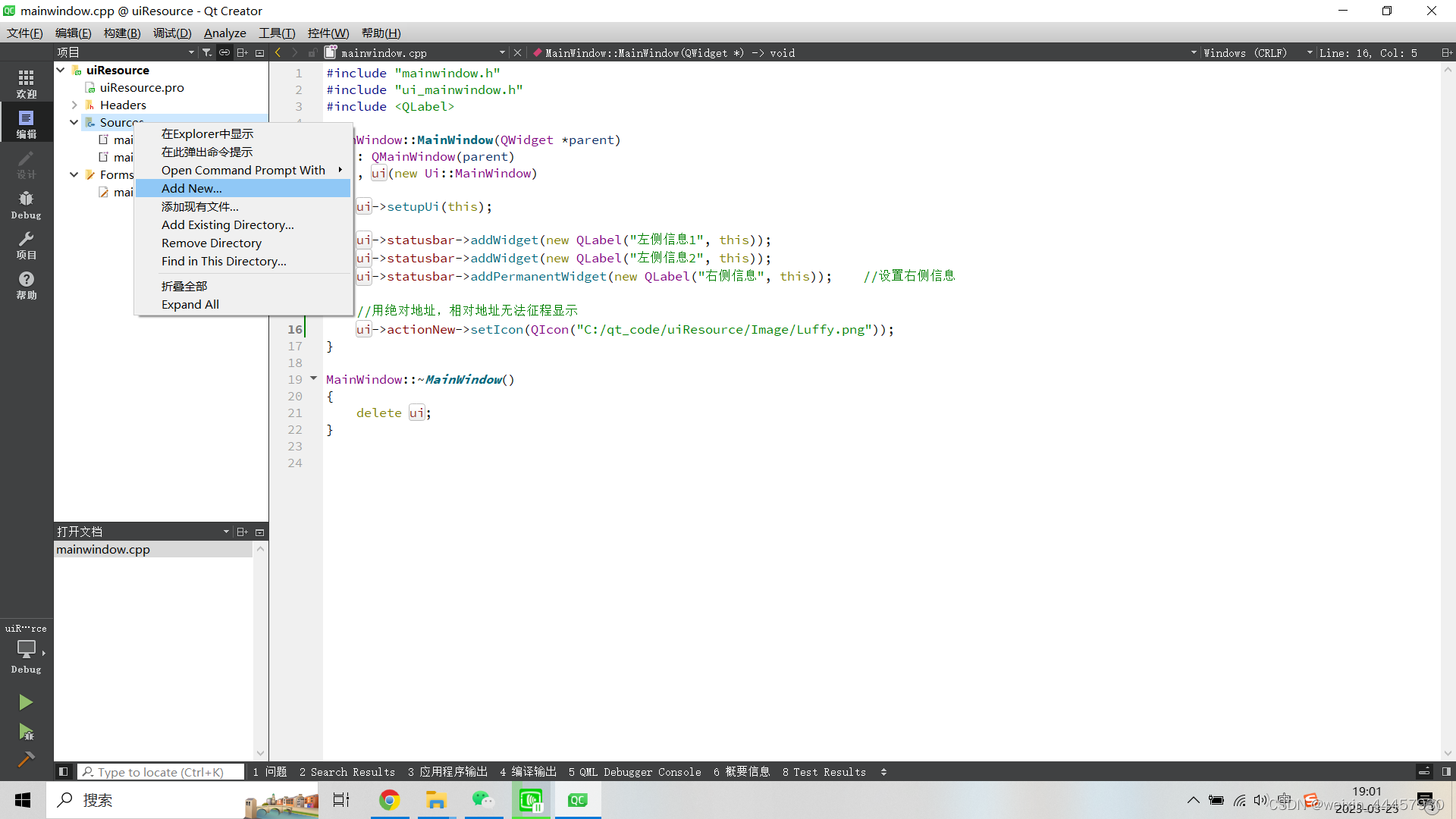Open the Open Command Prompt With submenu
Screen dimensions: 1456x819
(243, 170)
